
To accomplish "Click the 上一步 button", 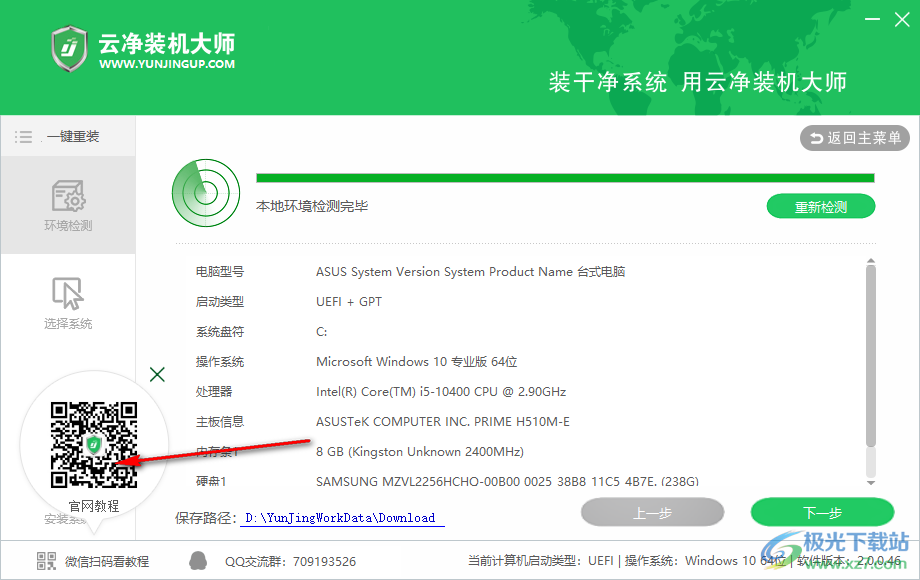I will 652,513.
